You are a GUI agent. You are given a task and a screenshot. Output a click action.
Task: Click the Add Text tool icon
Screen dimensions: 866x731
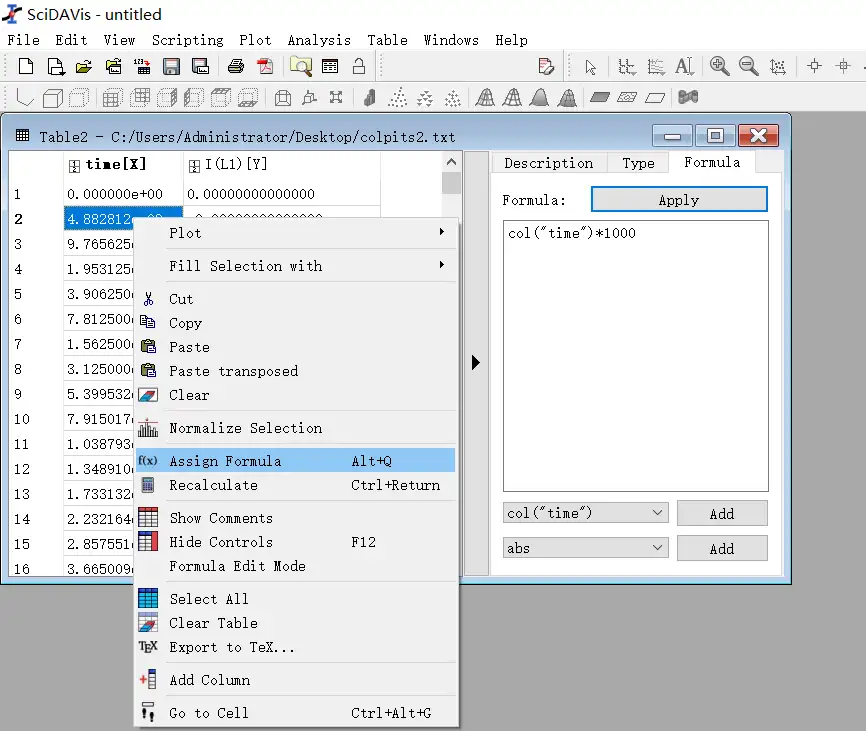[684, 66]
